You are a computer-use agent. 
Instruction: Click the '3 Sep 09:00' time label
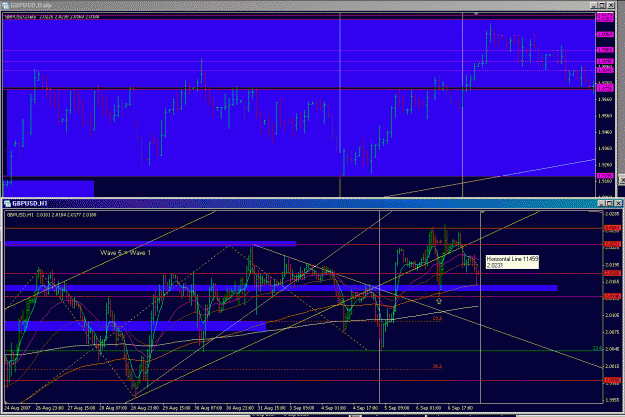click(301, 408)
